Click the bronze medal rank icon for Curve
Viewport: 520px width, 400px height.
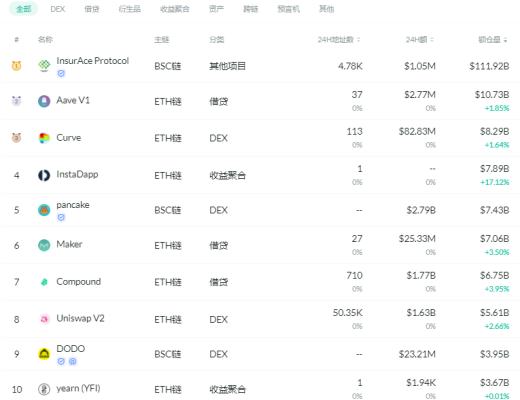coord(16,137)
